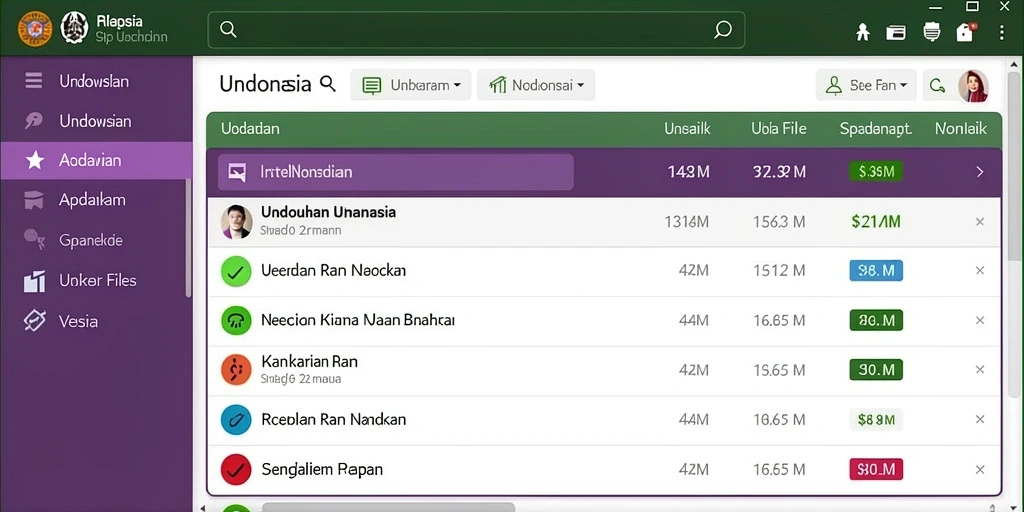Image resolution: width=1024 pixels, height=512 pixels.
Task: Click the magnifier icon in the search bar
Action: coord(228,29)
